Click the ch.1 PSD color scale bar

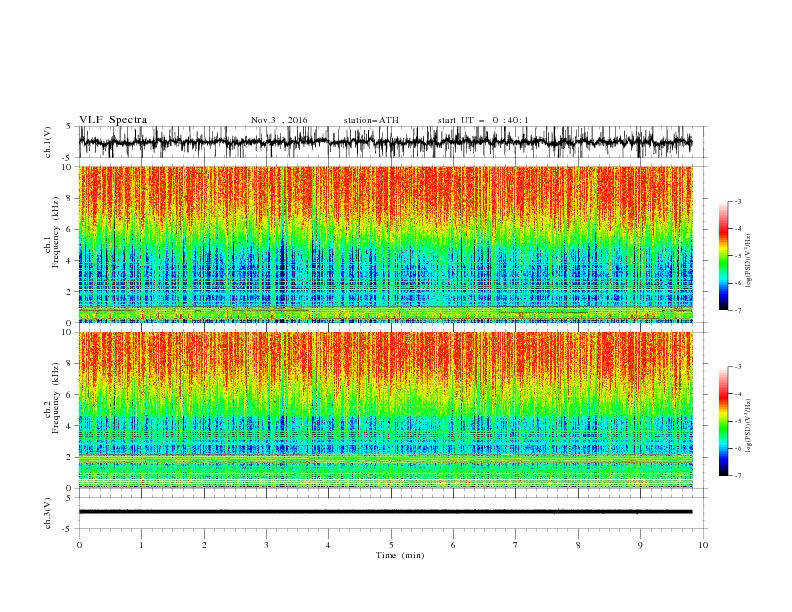723,256
